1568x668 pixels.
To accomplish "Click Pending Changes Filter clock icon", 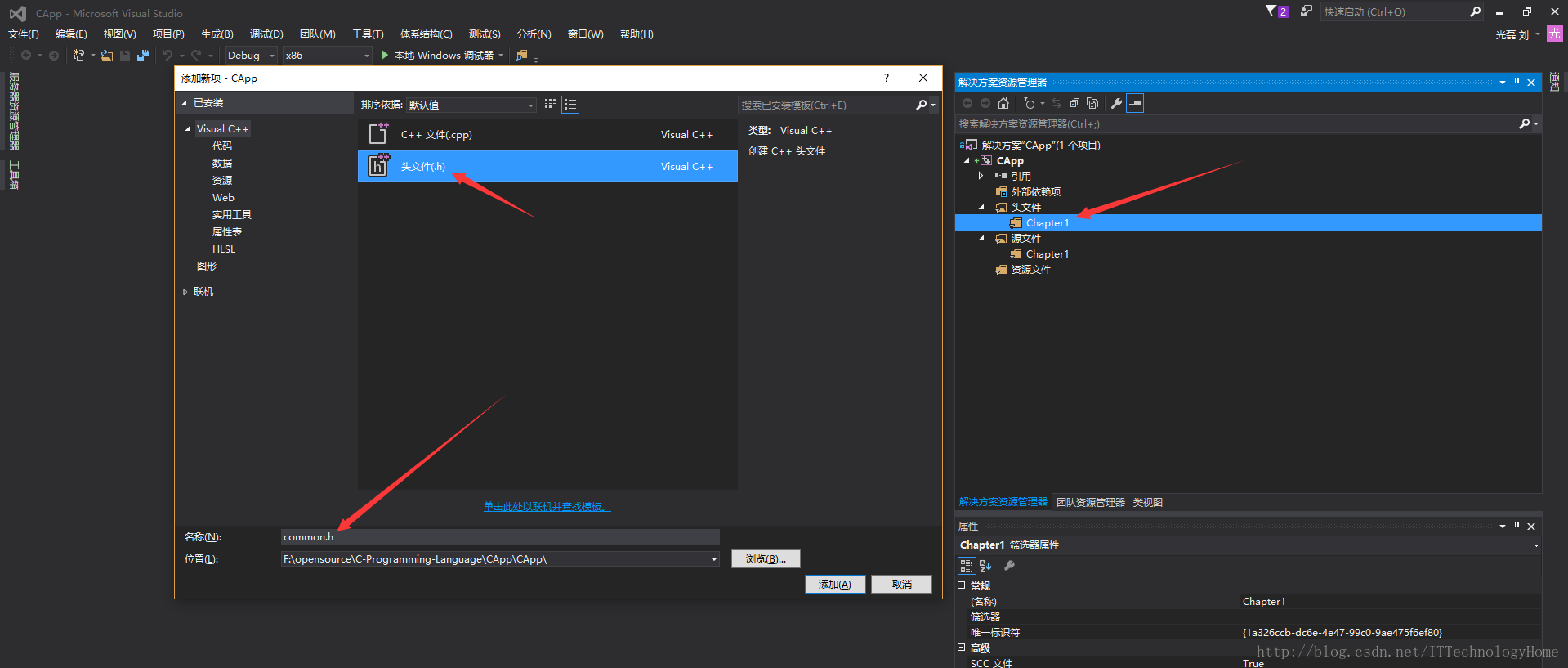I will coord(1030,103).
